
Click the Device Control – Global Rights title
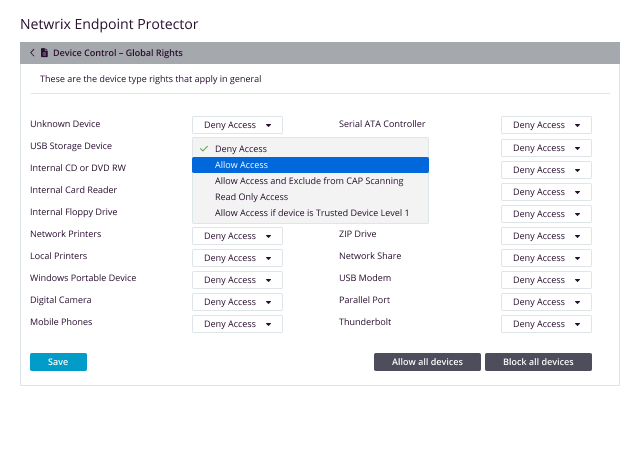[x=118, y=53]
